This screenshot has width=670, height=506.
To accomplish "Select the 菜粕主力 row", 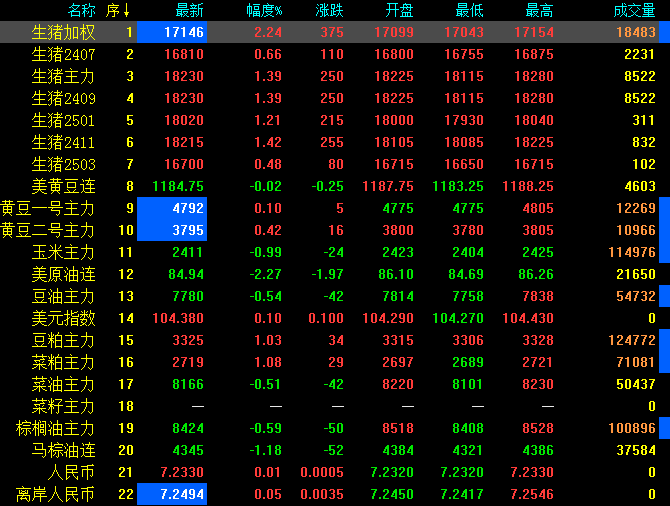I will 335,362.
